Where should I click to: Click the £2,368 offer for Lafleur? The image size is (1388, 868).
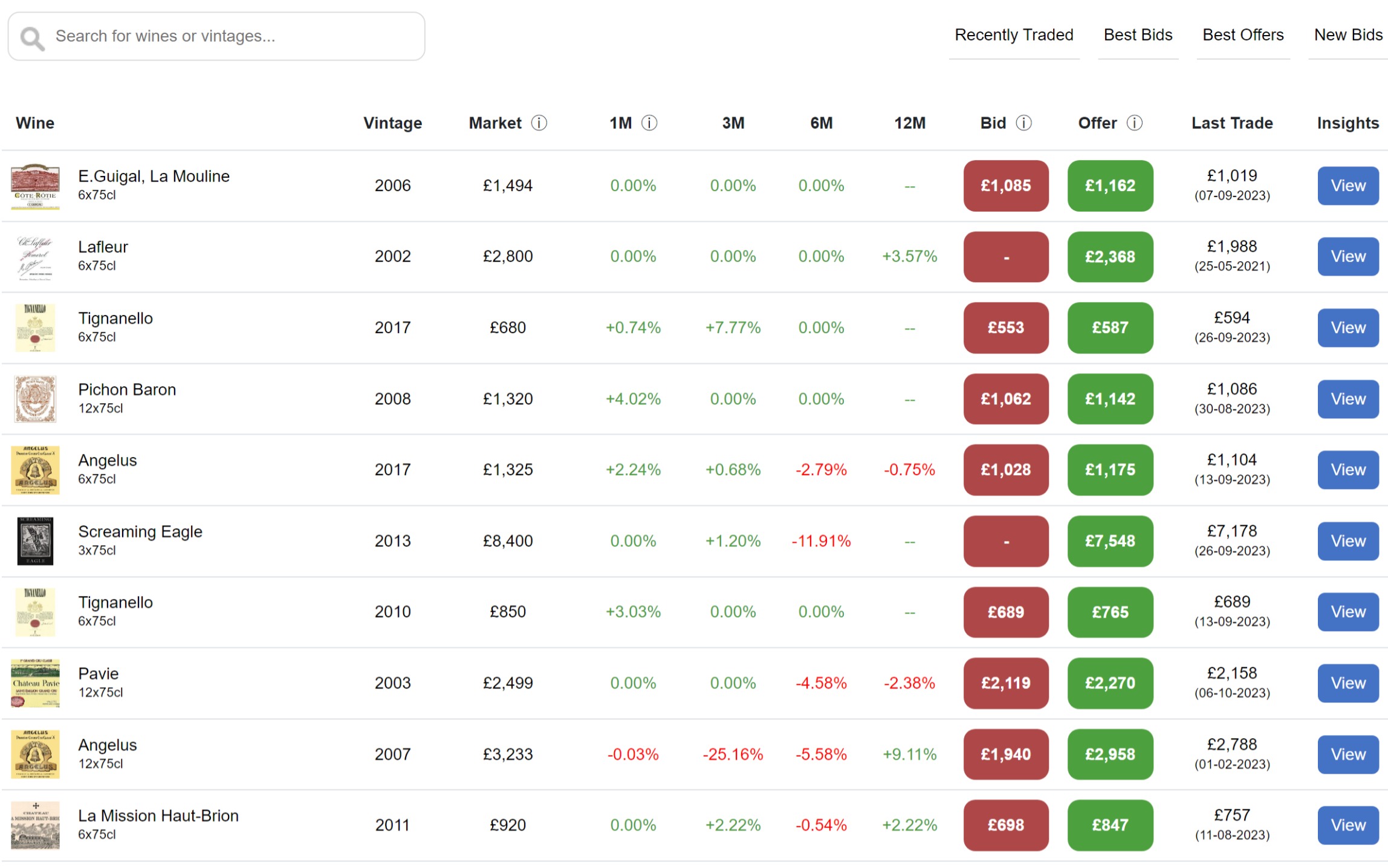coord(1110,257)
